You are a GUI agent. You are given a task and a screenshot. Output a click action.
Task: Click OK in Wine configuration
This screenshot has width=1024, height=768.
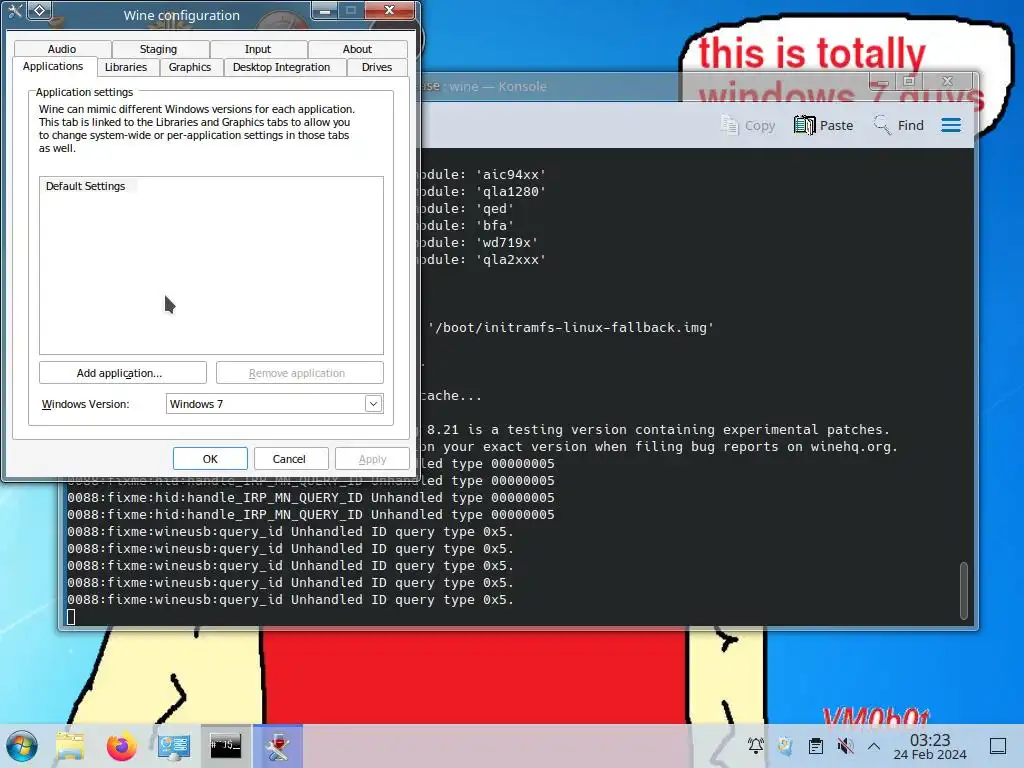click(210, 459)
